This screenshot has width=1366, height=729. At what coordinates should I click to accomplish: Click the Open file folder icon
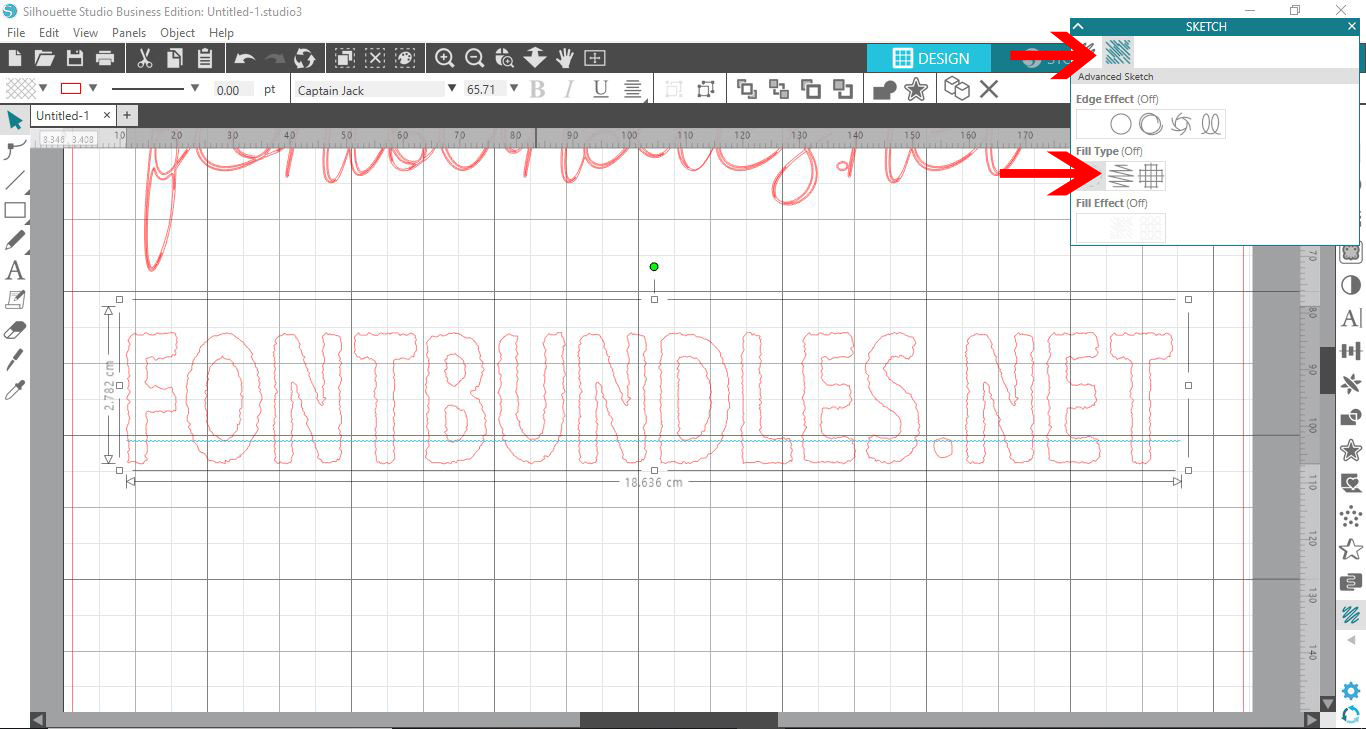click(44, 58)
